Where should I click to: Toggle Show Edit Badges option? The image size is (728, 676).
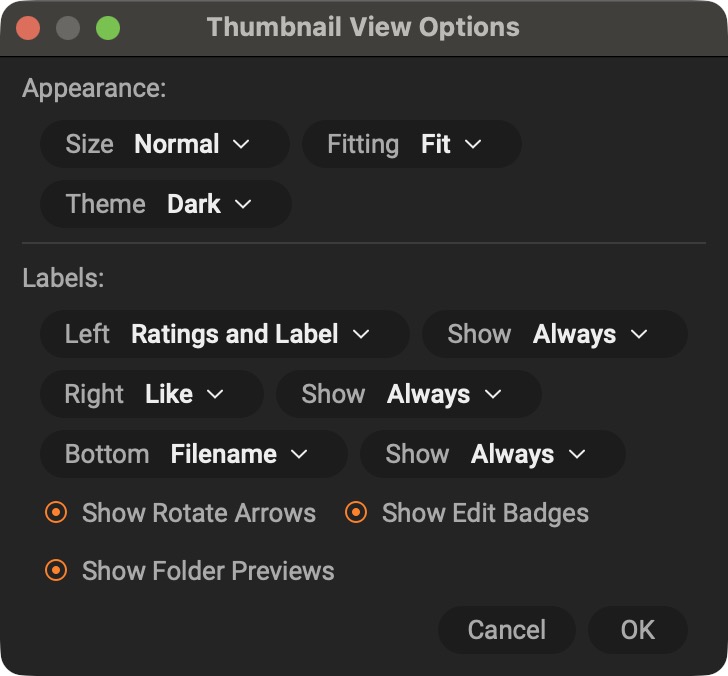point(357,513)
